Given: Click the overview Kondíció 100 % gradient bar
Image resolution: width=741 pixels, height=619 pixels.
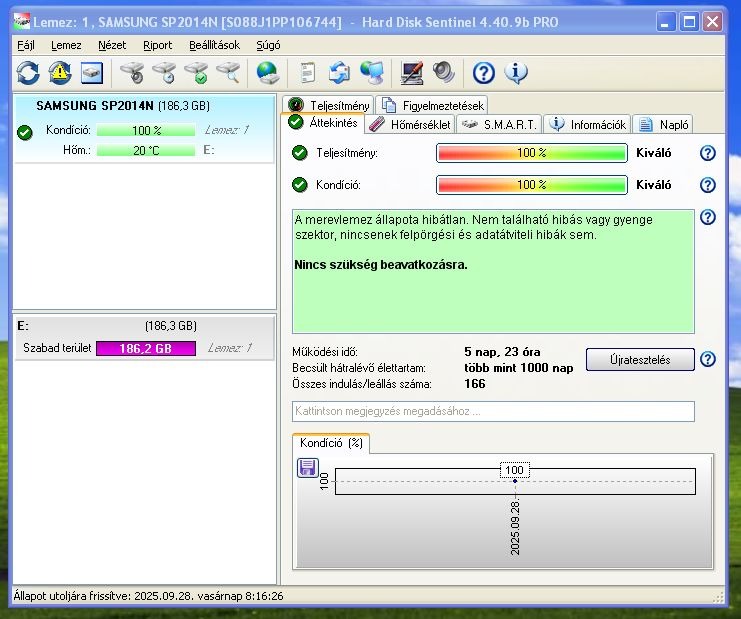Looking at the screenshot, I should pyautogui.click(x=532, y=185).
